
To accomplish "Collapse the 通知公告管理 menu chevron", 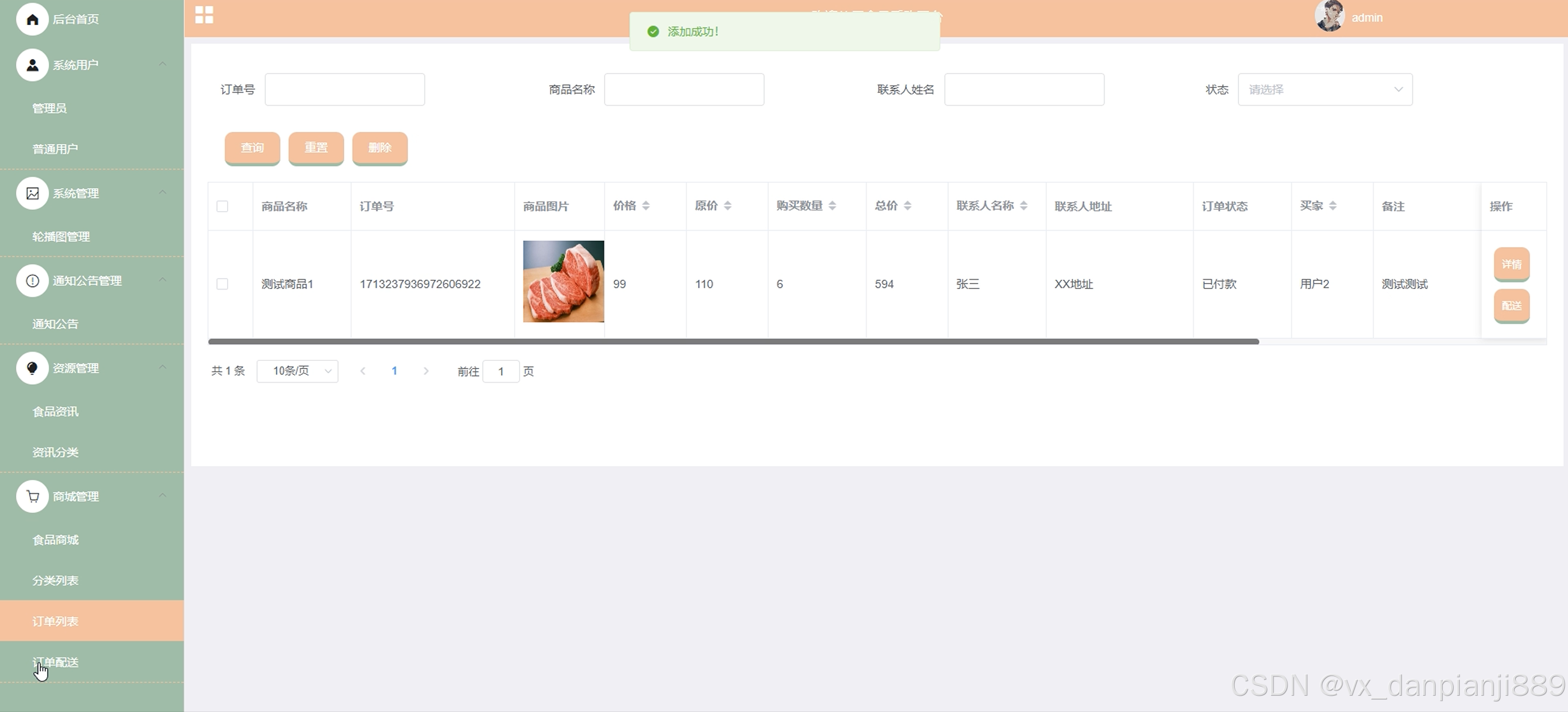I will click(162, 280).
